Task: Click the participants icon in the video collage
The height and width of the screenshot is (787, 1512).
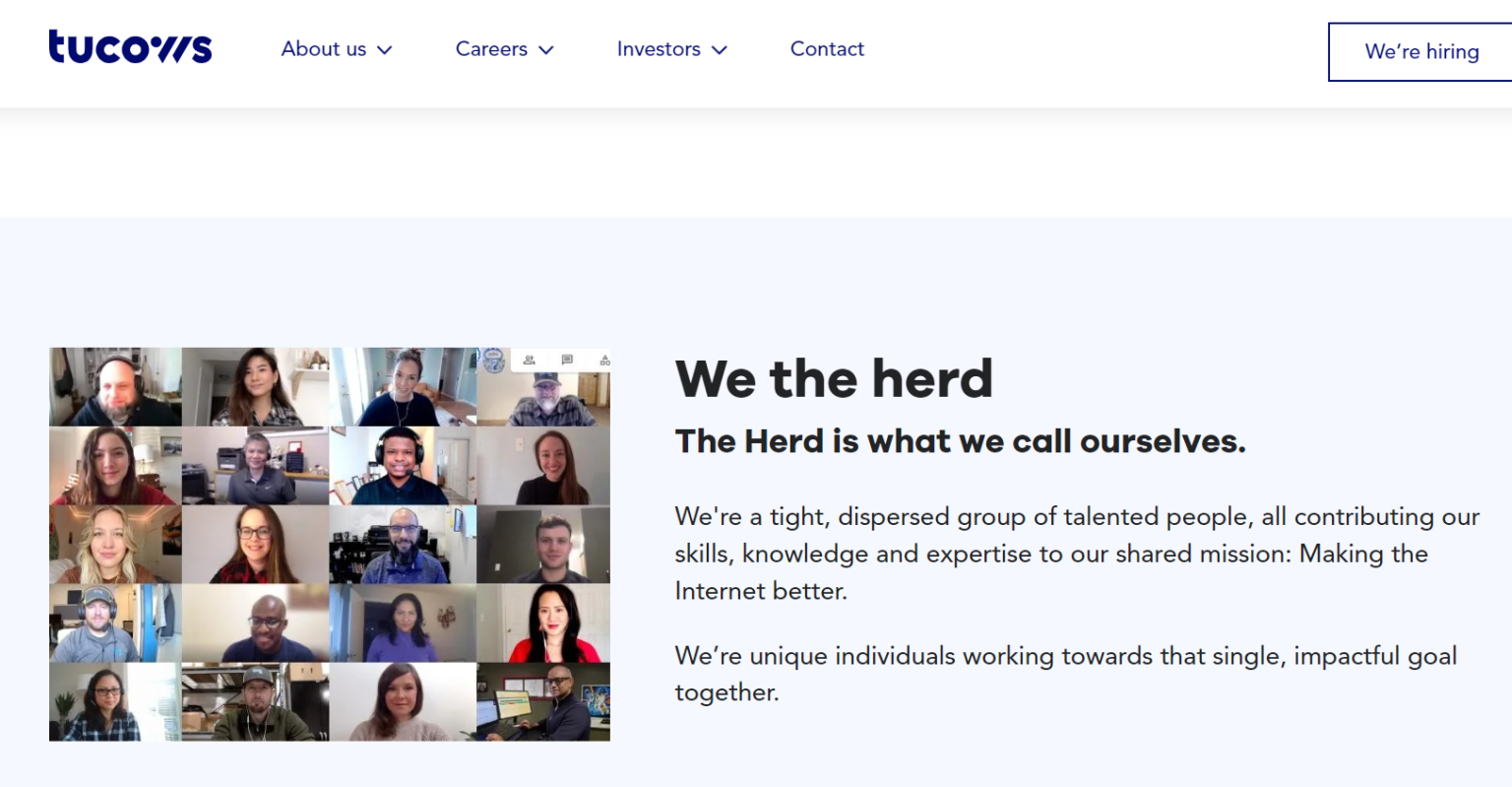Action: click(x=530, y=360)
